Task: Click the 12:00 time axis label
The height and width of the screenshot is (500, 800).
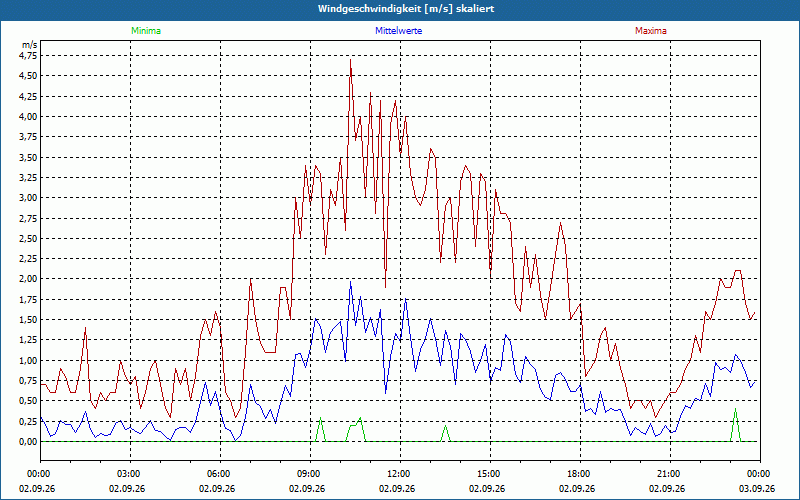Action: (400, 474)
